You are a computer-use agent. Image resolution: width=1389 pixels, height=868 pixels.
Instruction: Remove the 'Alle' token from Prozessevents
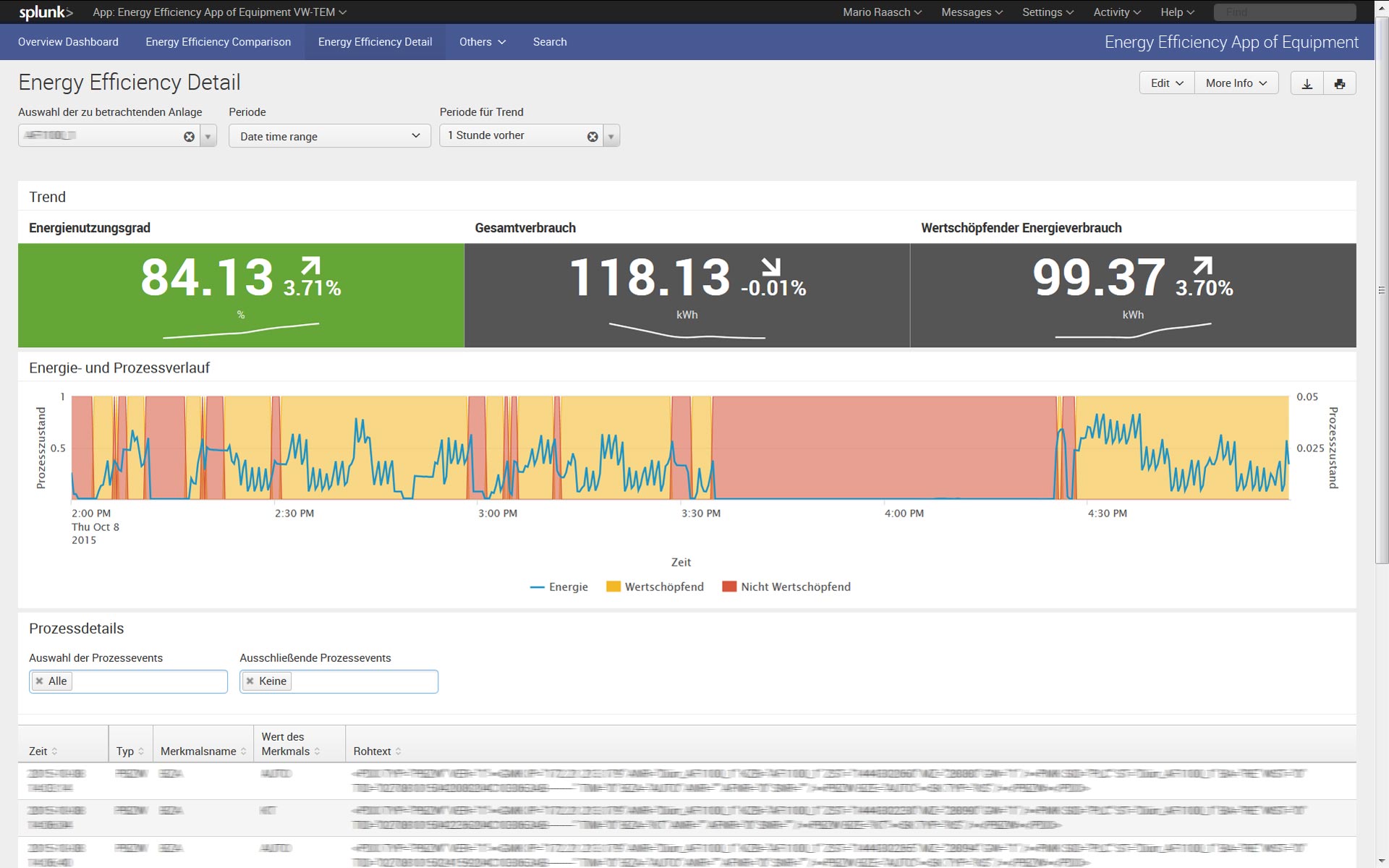(40, 681)
